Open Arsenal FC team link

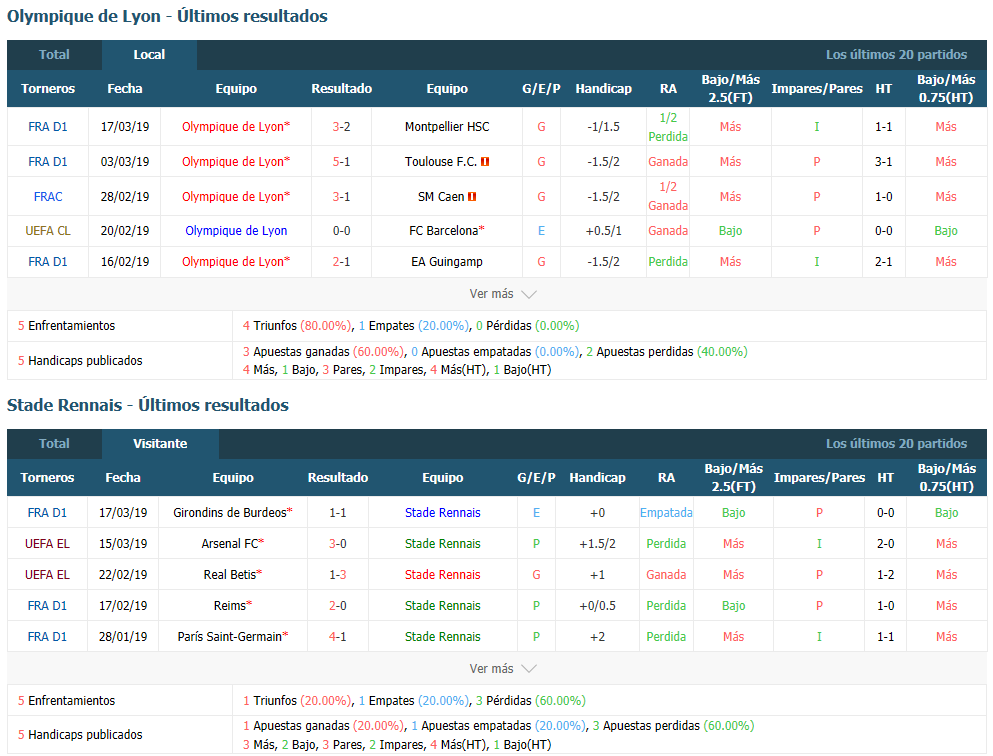tap(230, 543)
